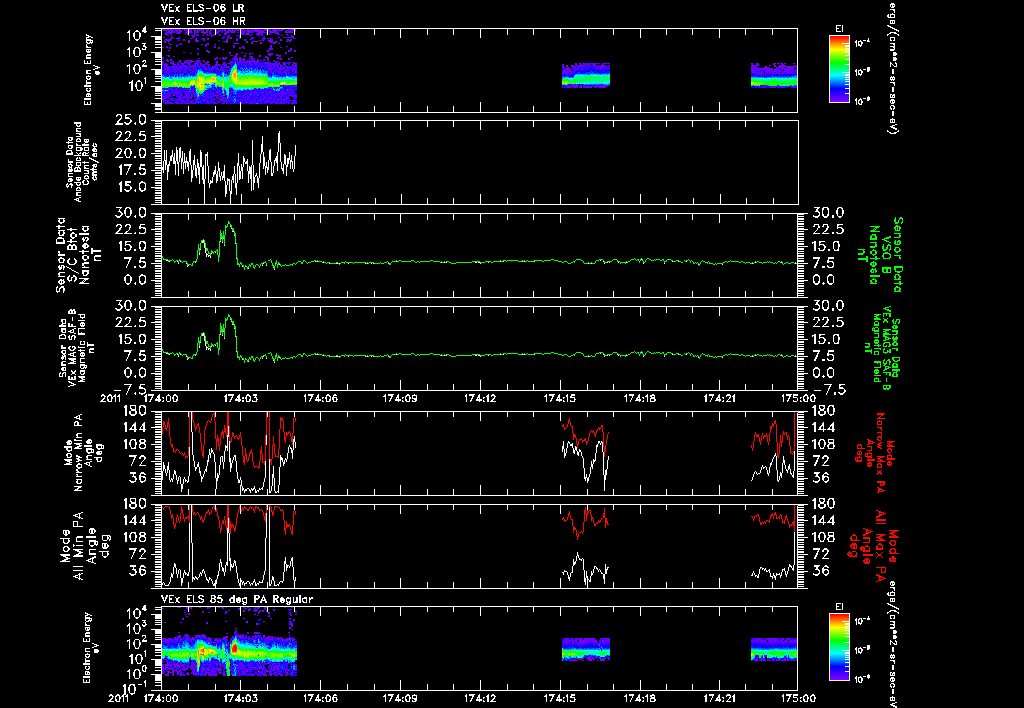The height and width of the screenshot is (708, 1024).
Task: Click the ELS-06 spectrogram segment ending at 175:00
Action: pos(774,75)
